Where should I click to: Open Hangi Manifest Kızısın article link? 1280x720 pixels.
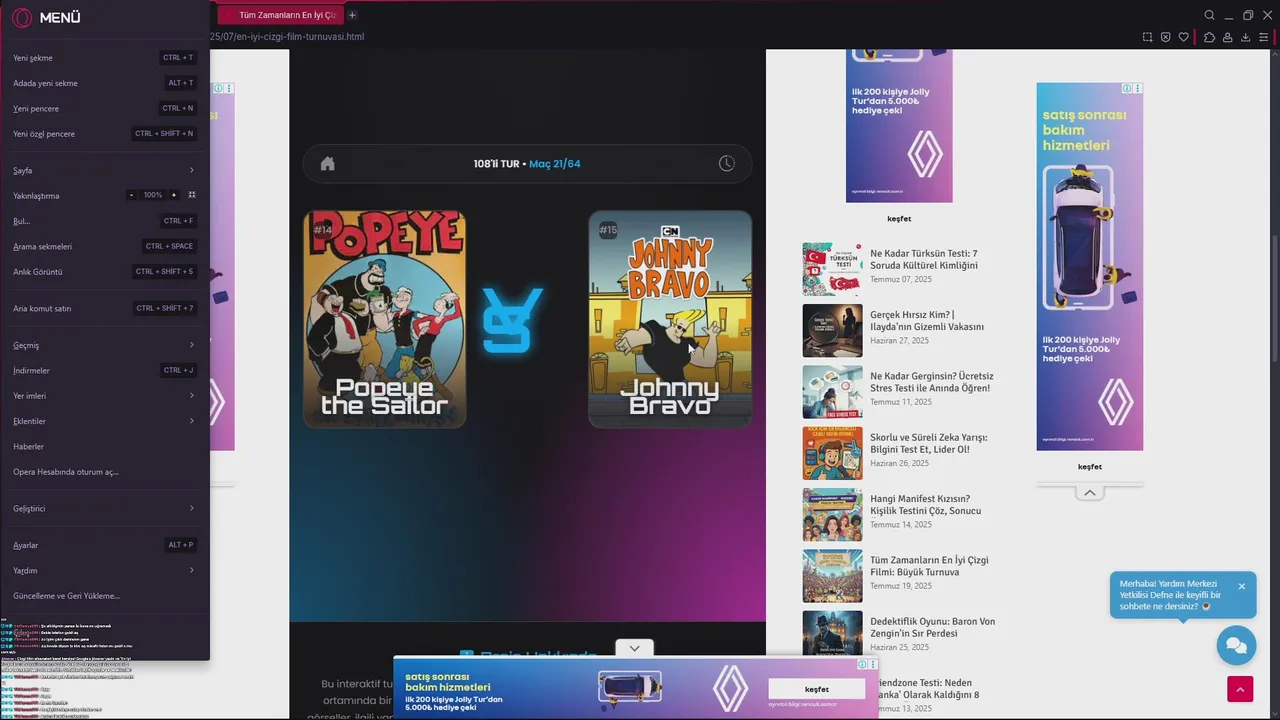pos(925,504)
